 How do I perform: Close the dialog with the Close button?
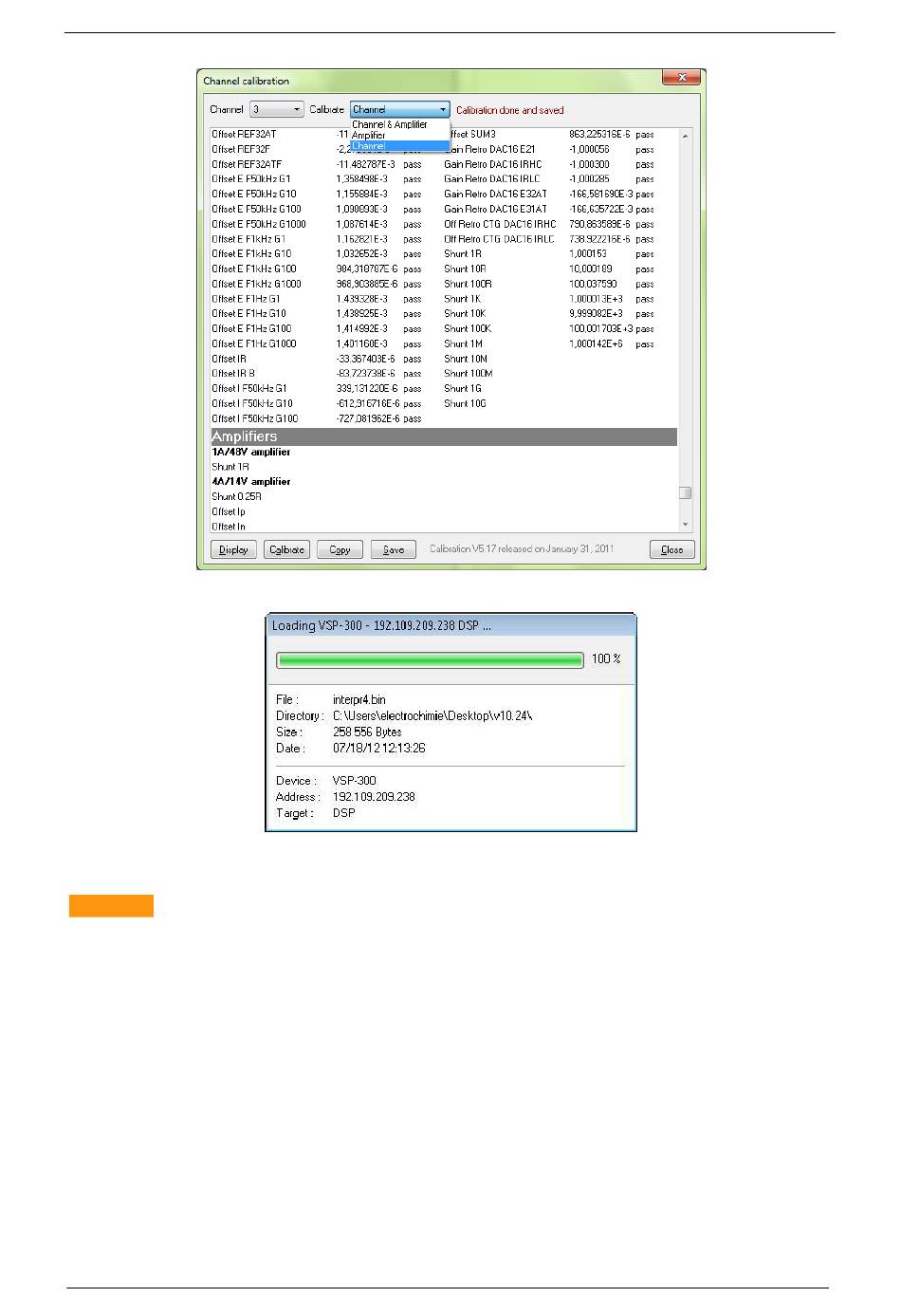[672, 550]
